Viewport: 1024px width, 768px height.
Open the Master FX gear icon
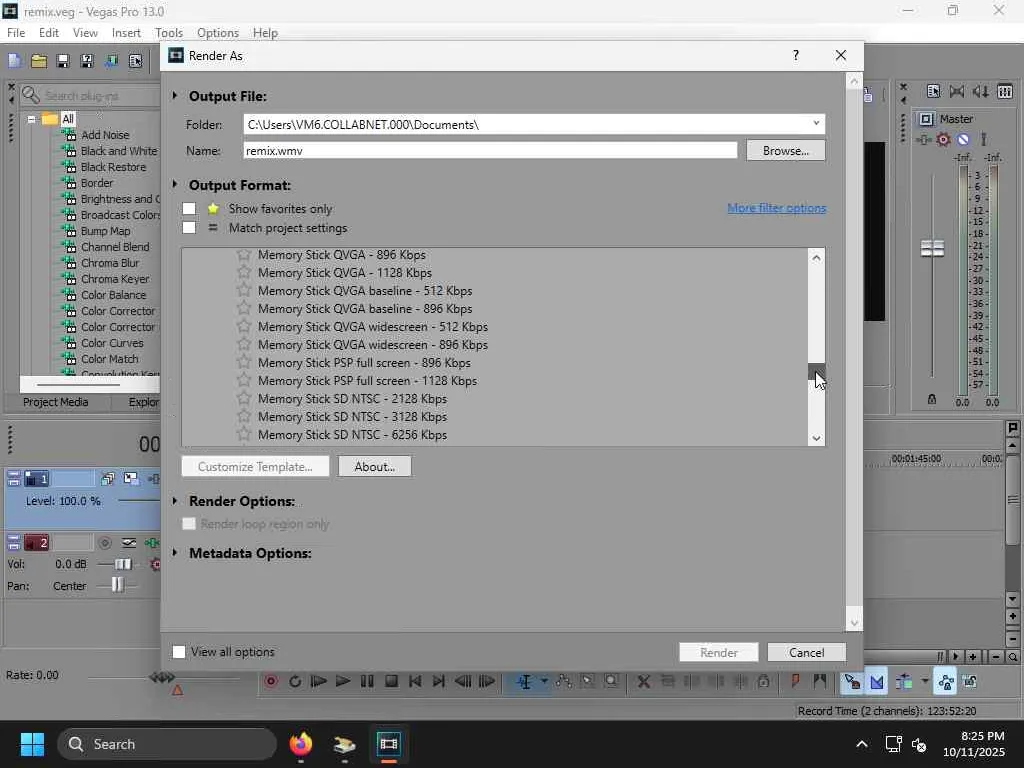[943, 139]
